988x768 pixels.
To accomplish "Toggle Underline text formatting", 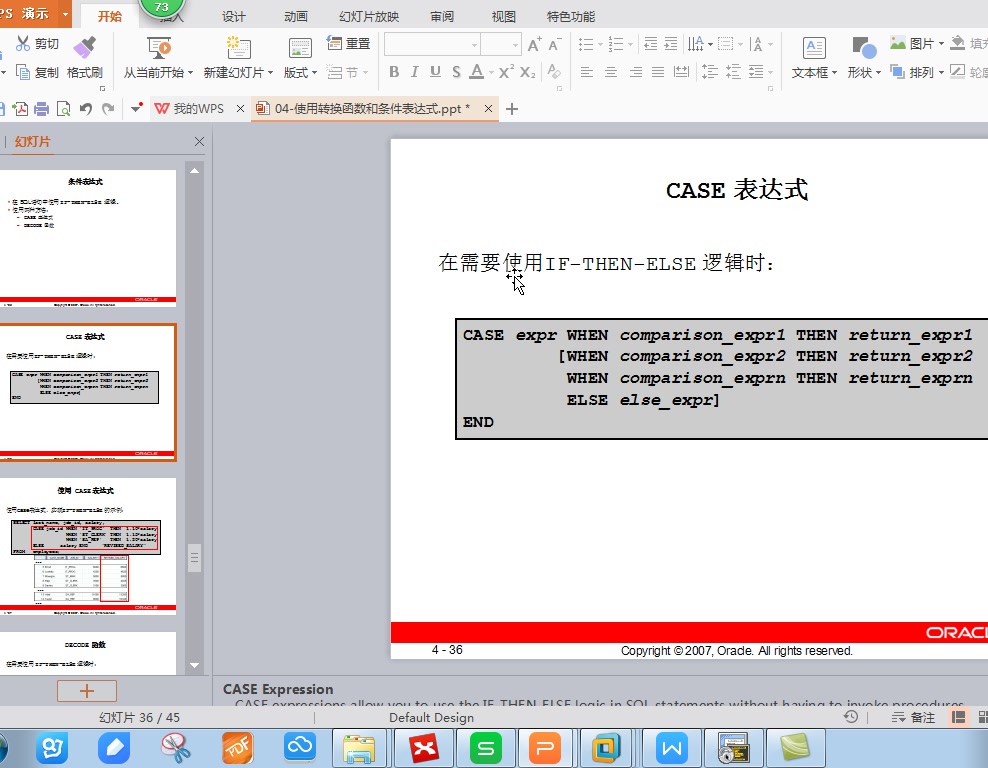I will click(x=435, y=72).
